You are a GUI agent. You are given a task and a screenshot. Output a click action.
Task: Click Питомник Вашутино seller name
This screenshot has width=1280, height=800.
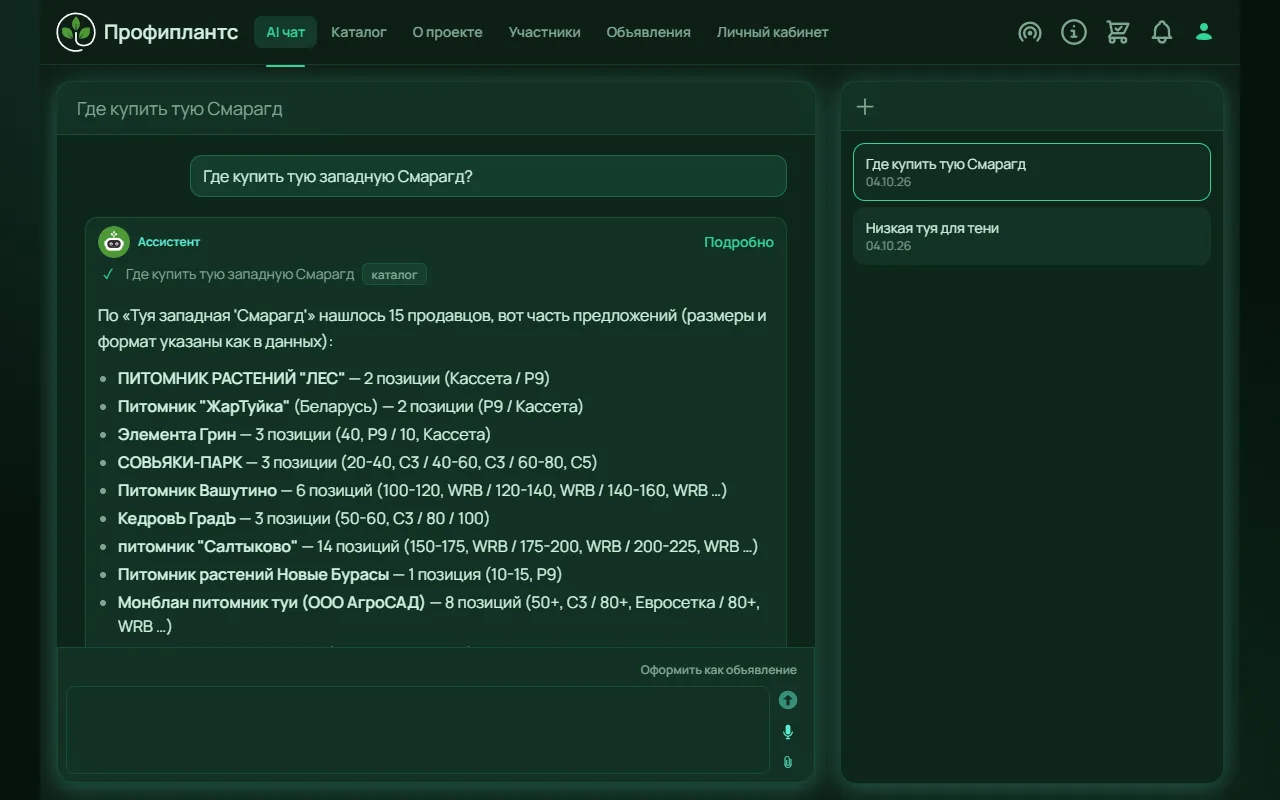click(x=197, y=490)
